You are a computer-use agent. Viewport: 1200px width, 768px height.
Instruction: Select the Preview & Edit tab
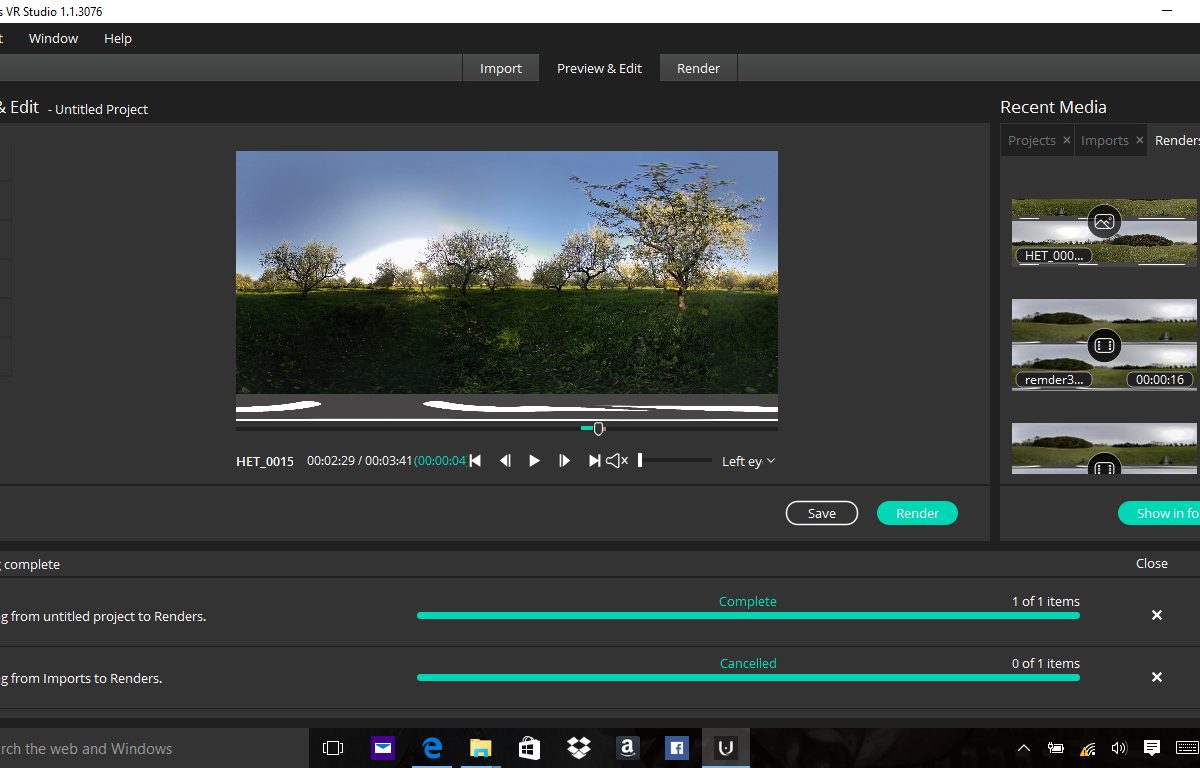coord(599,68)
